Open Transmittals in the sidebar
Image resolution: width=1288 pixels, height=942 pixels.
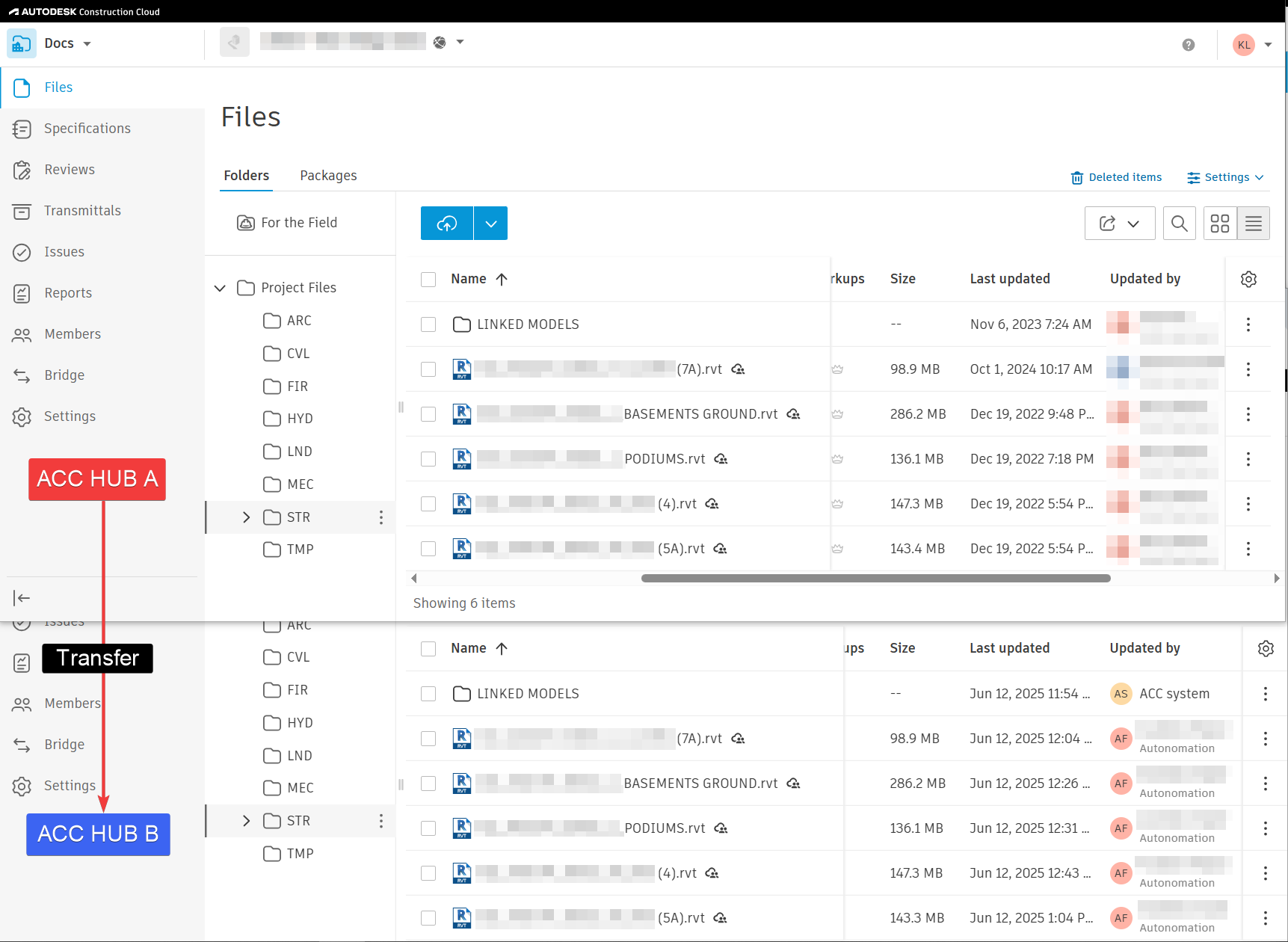pyautogui.click(x=82, y=211)
